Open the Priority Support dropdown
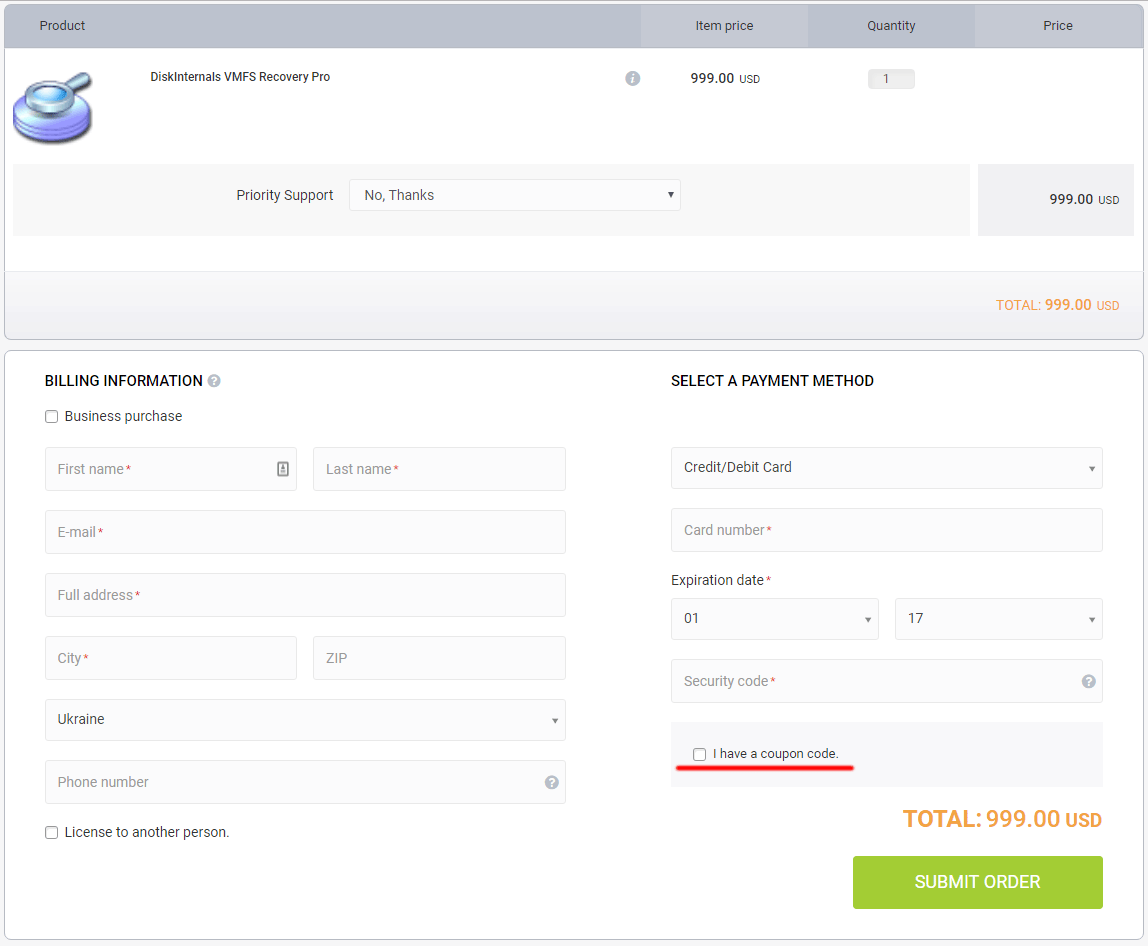The width and height of the screenshot is (1148, 946). coord(515,195)
